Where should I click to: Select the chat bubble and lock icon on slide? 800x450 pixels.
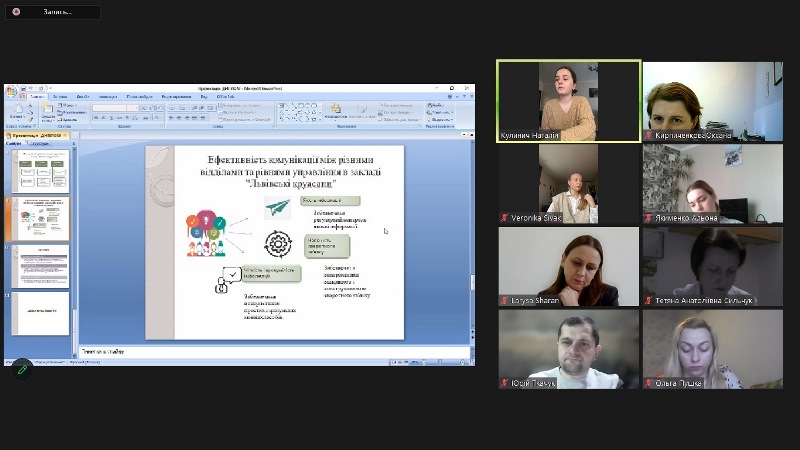228,280
